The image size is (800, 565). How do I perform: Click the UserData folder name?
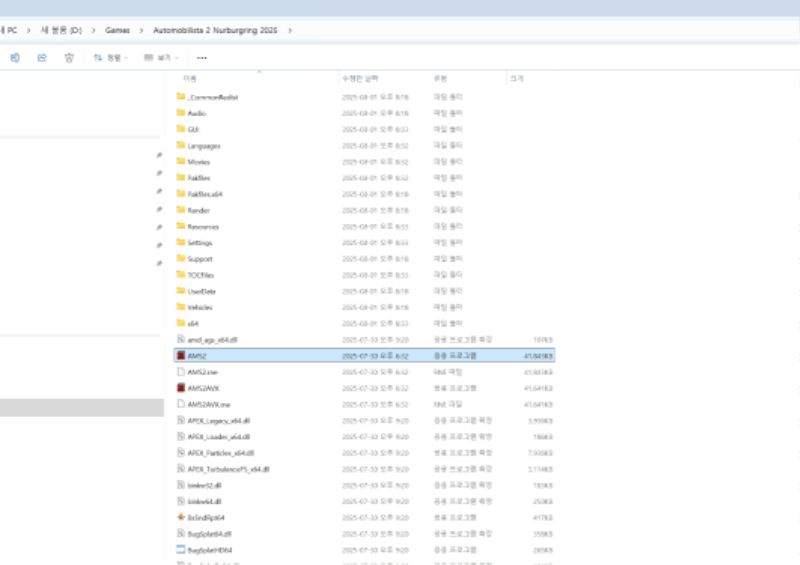pyautogui.click(x=202, y=291)
